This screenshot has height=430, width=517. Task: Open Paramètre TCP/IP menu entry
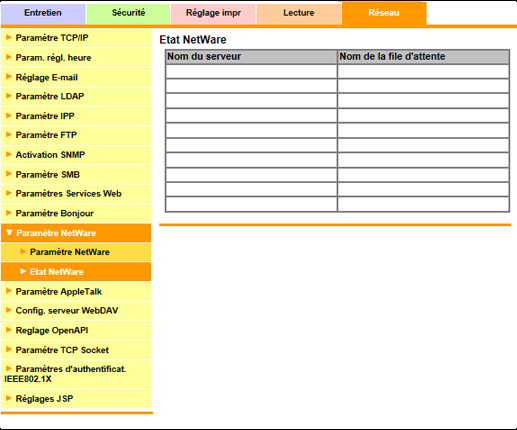(x=76, y=38)
